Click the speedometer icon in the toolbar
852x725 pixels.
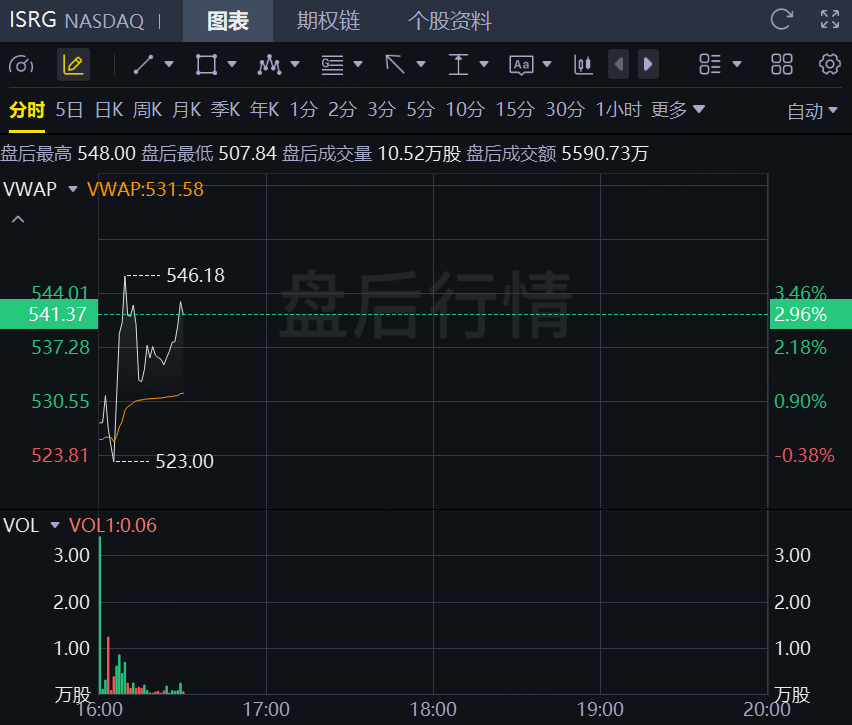[21, 65]
